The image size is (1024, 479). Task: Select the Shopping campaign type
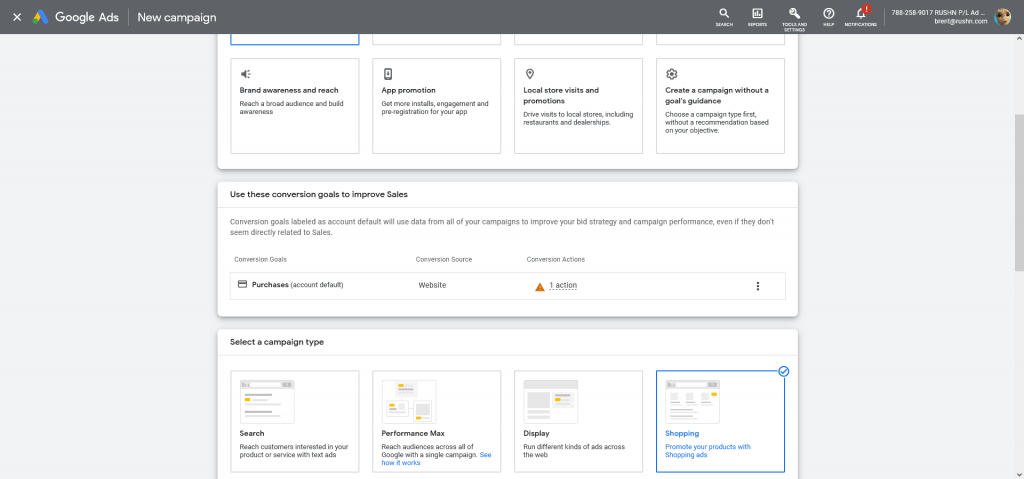pyautogui.click(x=720, y=421)
